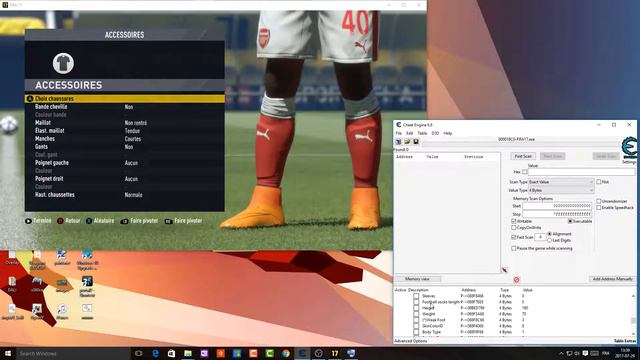The width and height of the screenshot is (640, 360).
Task: Click Add Address Manually button
Action: pyautogui.click(x=612, y=279)
